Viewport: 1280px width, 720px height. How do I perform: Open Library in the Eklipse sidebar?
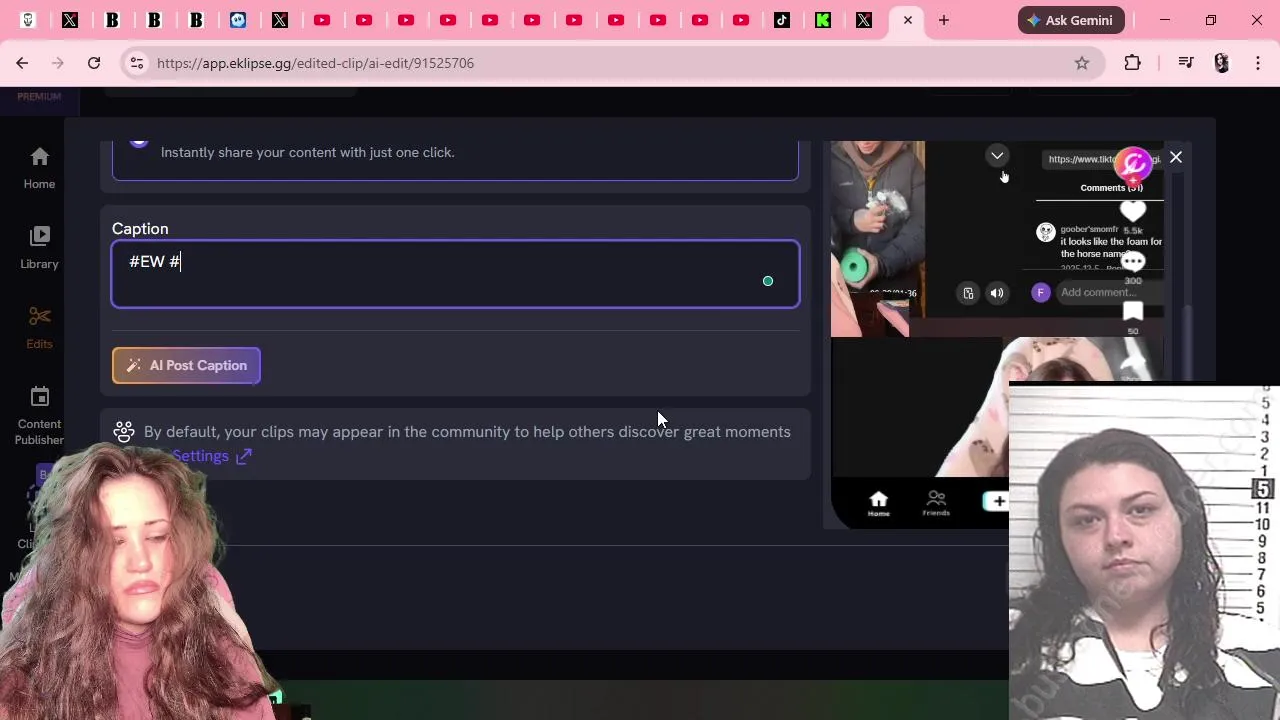pyautogui.click(x=39, y=248)
